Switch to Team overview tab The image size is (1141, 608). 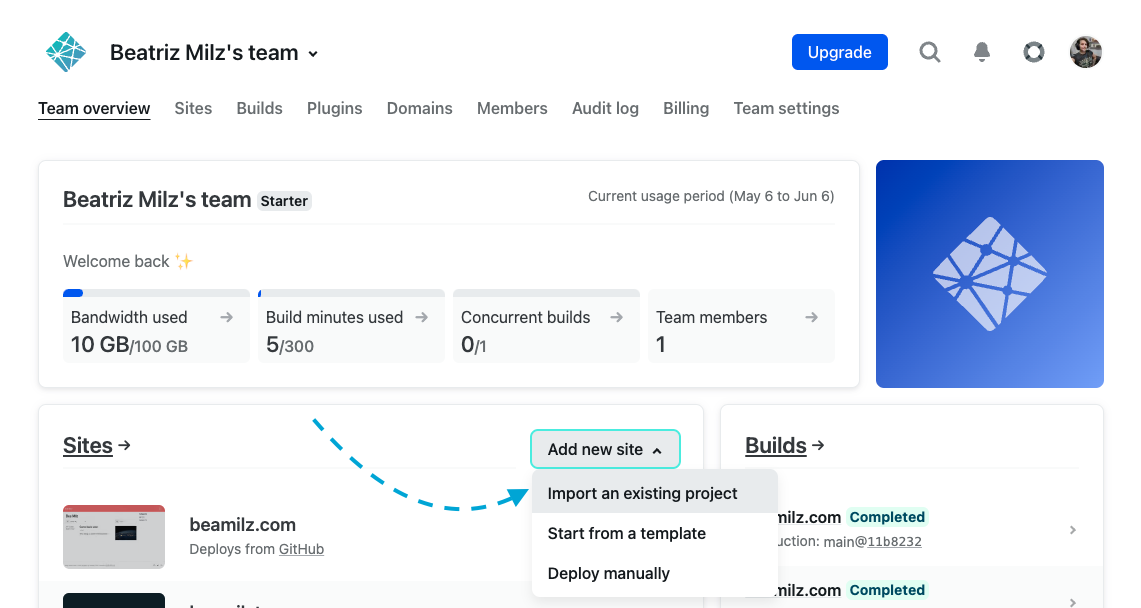pyautogui.click(x=94, y=108)
